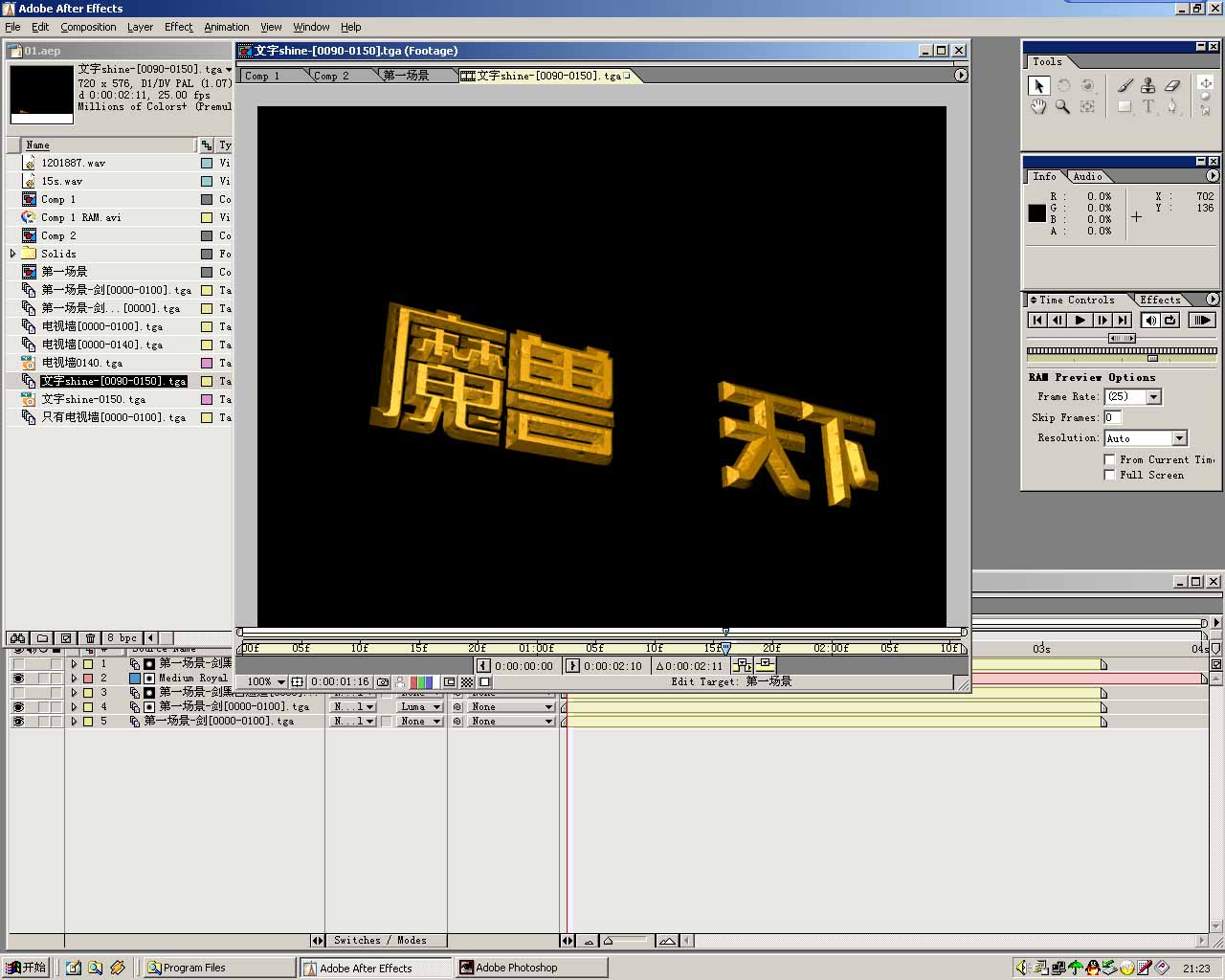This screenshot has height=980, width=1225.
Task: Open layer 5 parent None dropdown
Action: tap(512, 721)
